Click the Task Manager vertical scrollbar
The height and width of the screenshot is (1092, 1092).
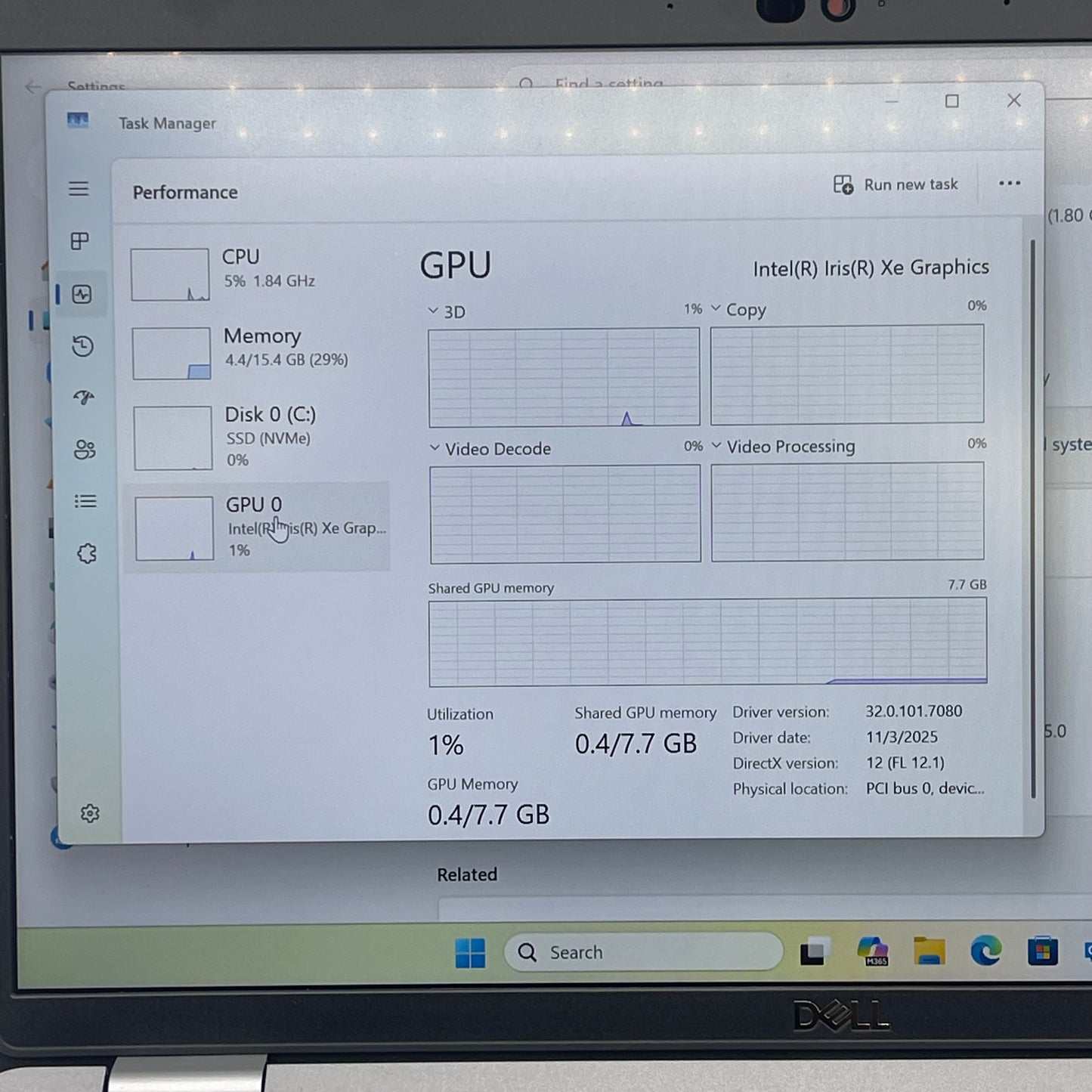(x=1033, y=518)
